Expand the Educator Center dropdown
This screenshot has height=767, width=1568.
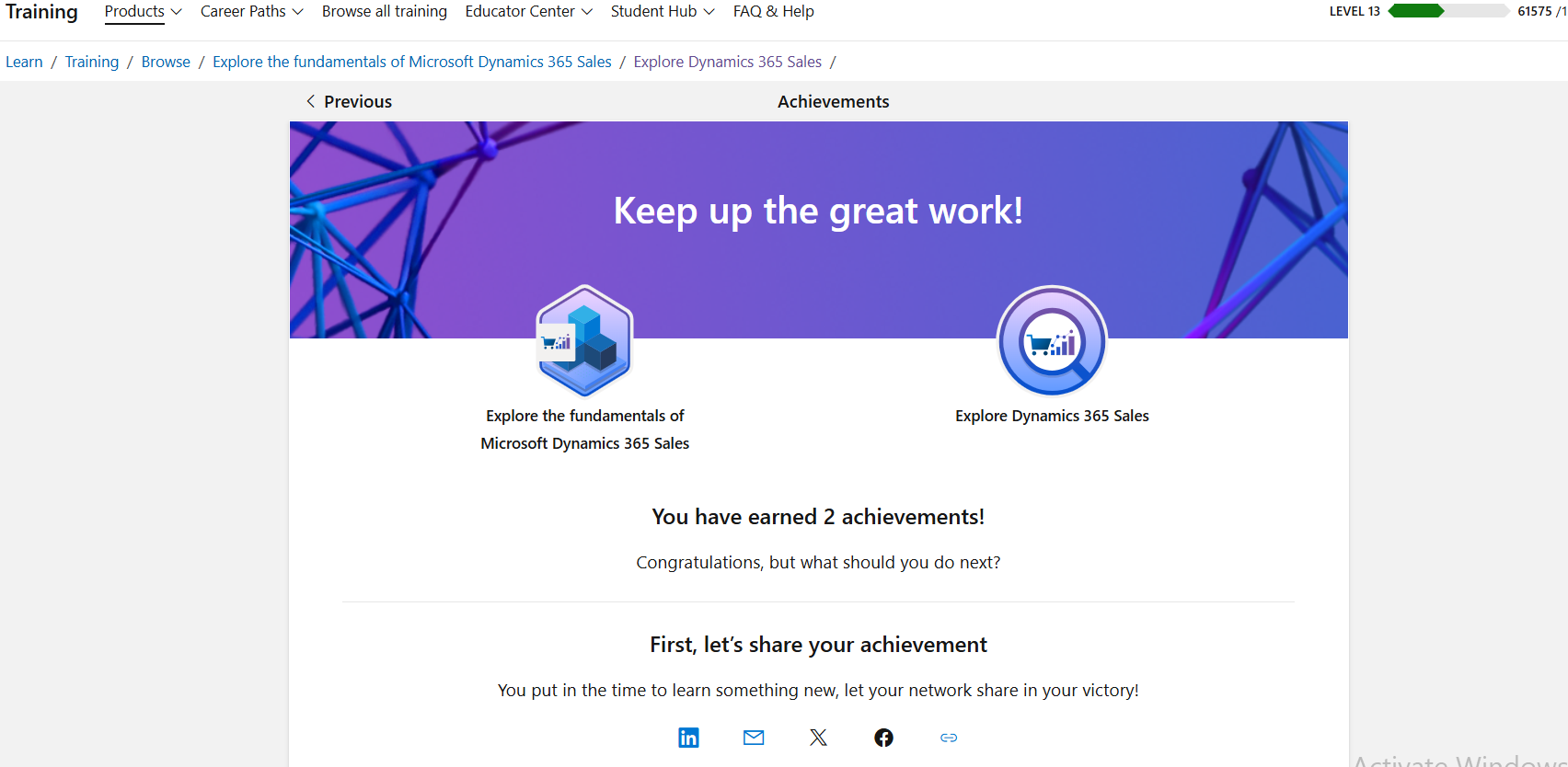pos(528,12)
